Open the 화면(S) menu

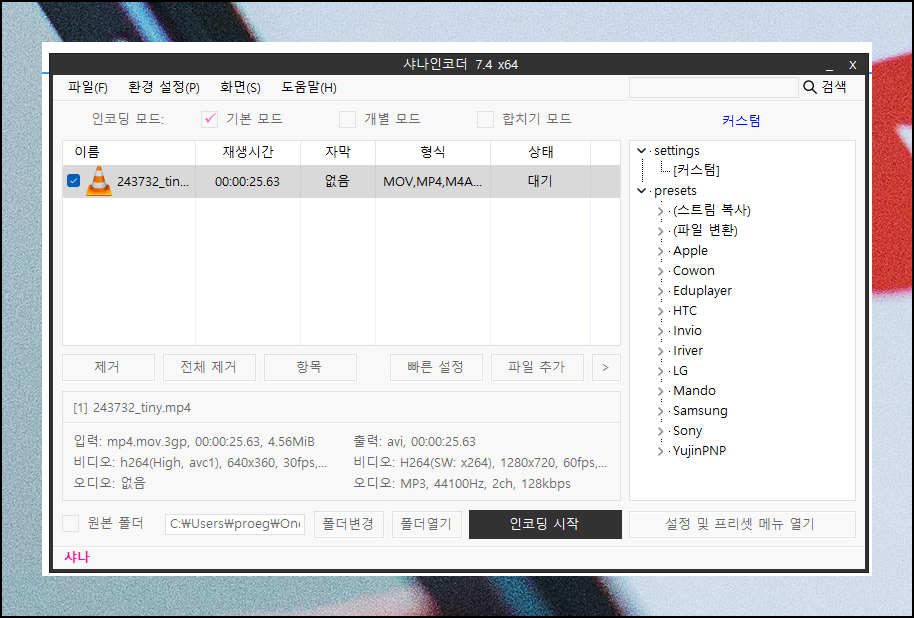(x=240, y=87)
